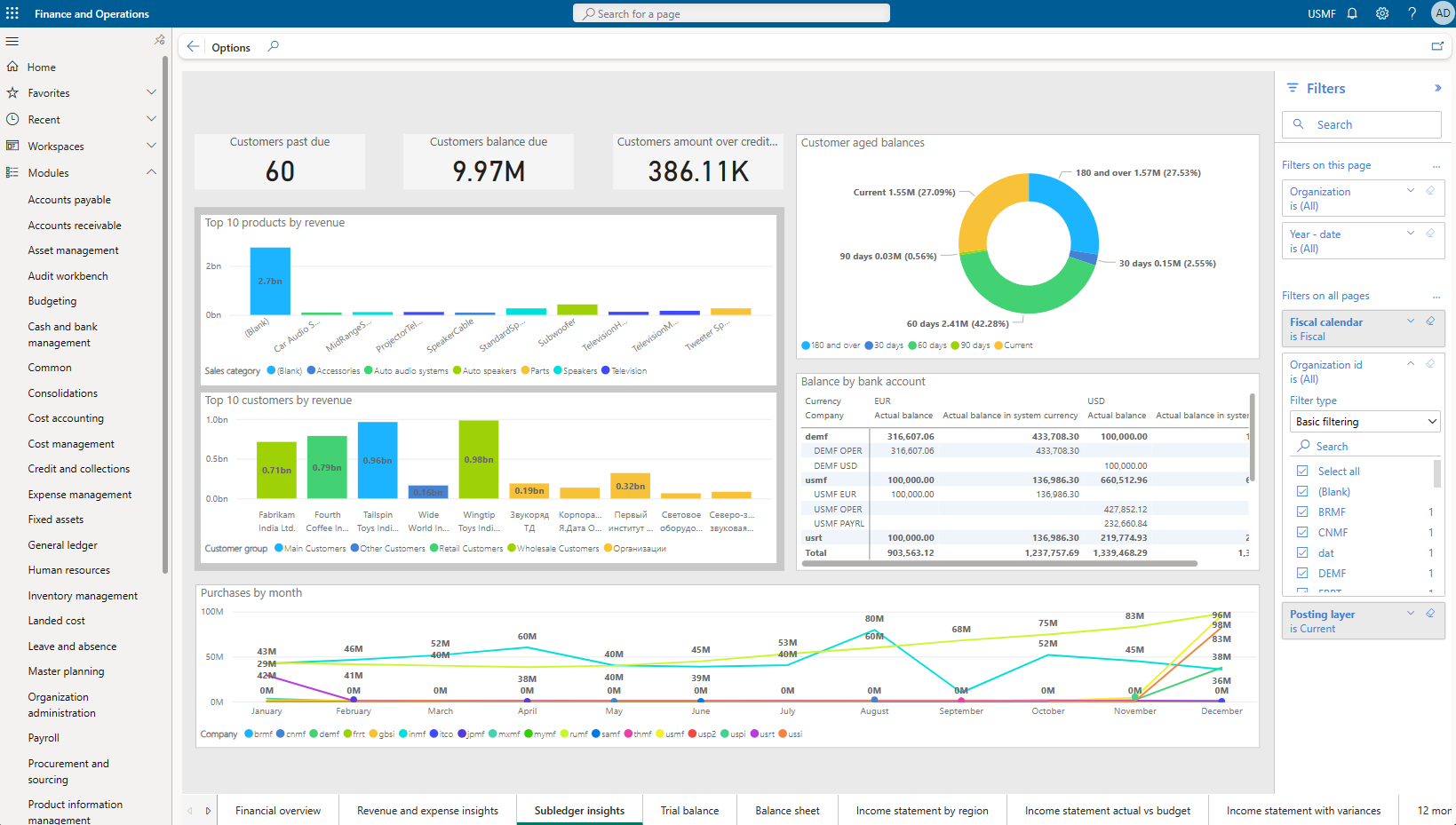Click the Options button in the toolbar

click(x=231, y=46)
